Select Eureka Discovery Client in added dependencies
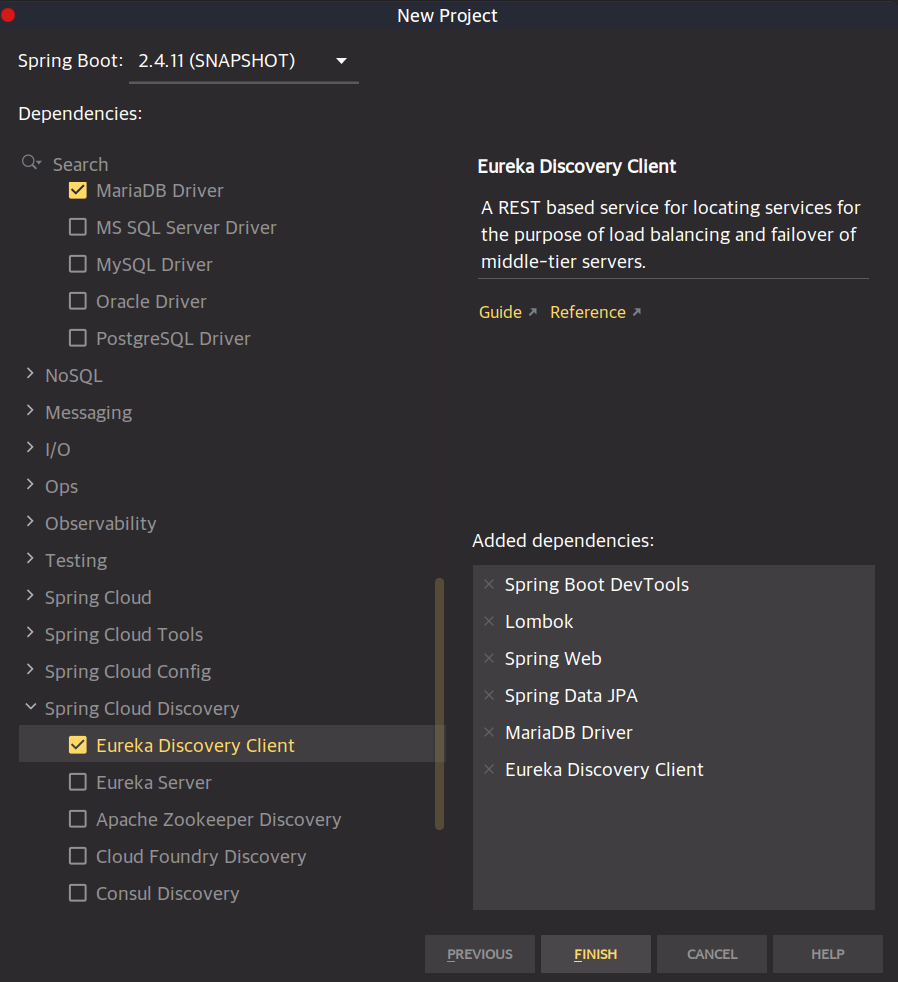898x982 pixels. (x=604, y=769)
